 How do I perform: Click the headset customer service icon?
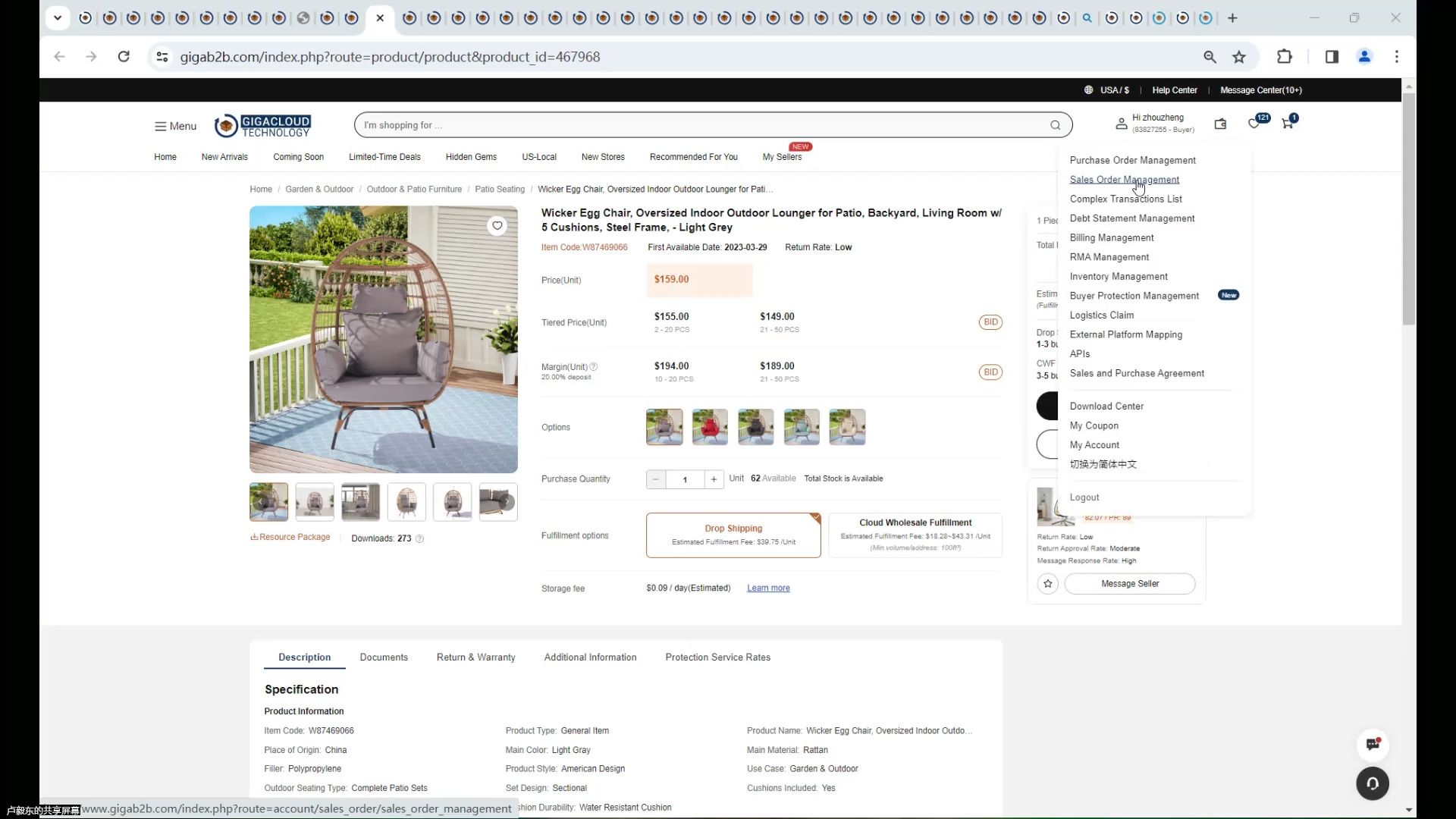click(1373, 783)
